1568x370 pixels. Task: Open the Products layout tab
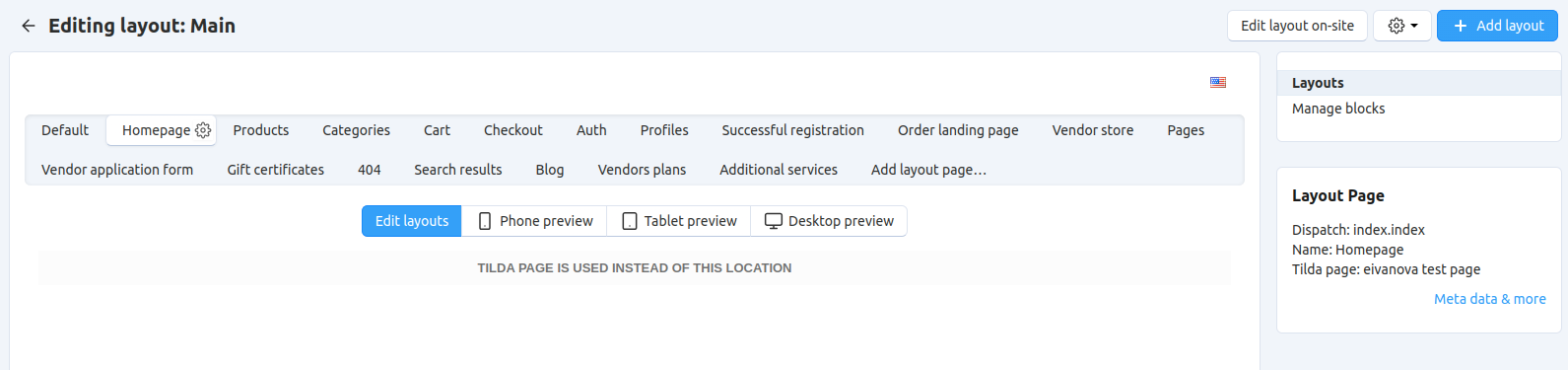(261, 130)
